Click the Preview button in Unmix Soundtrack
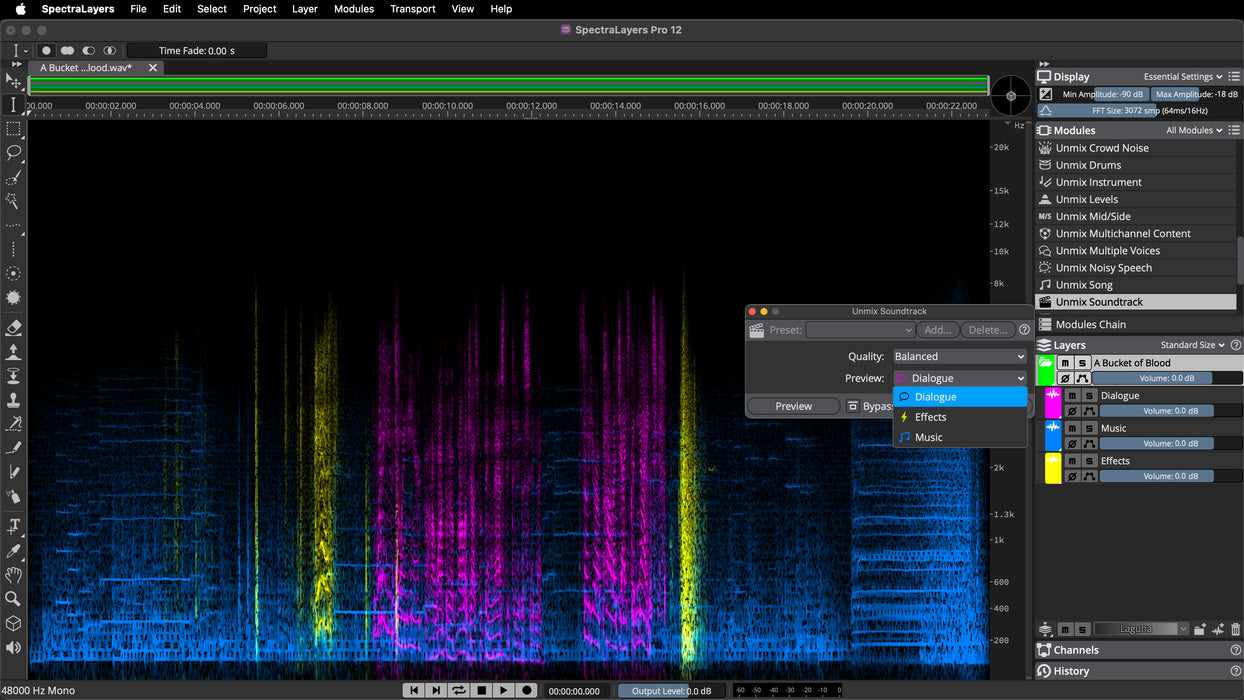1244x700 pixels. coord(793,406)
